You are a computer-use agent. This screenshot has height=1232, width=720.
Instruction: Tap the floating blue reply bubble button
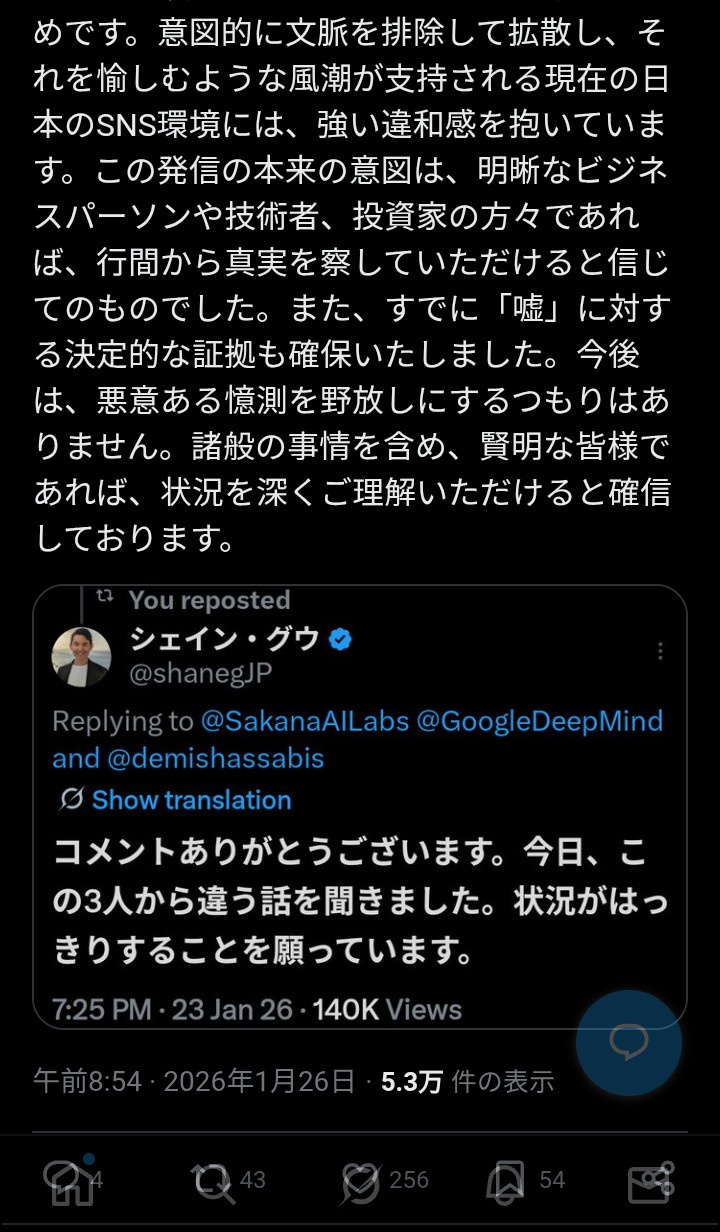[628, 1043]
